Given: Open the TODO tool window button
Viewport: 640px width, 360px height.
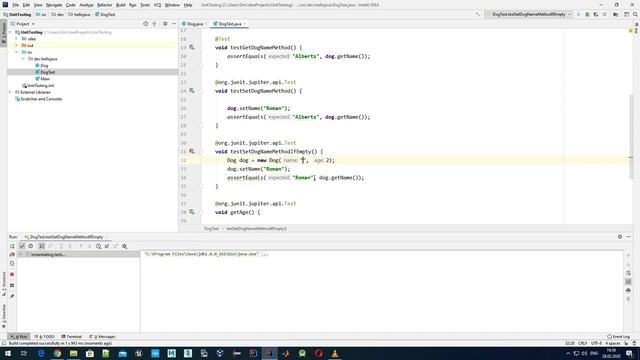Looking at the screenshot, I should [44, 337].
